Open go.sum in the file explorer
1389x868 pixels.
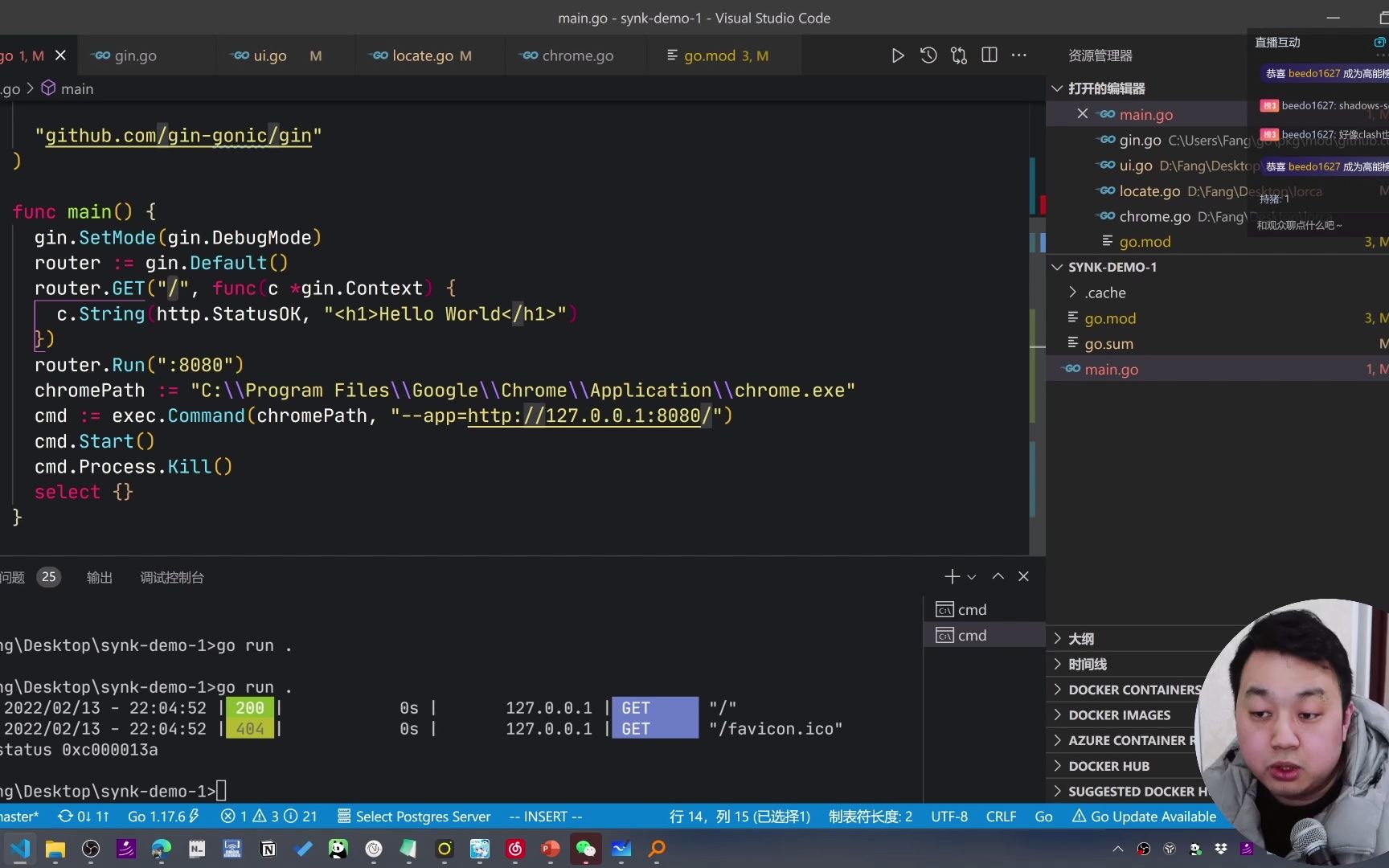tap(1108, 344)
